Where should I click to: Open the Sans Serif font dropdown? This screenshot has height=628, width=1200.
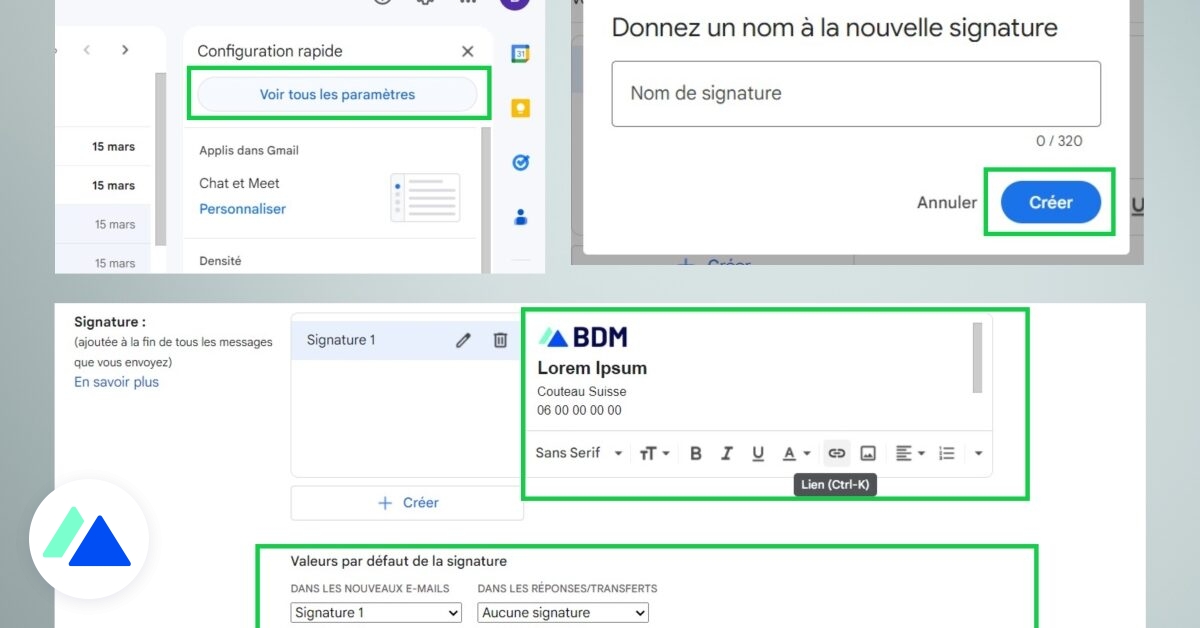[578, 452]
